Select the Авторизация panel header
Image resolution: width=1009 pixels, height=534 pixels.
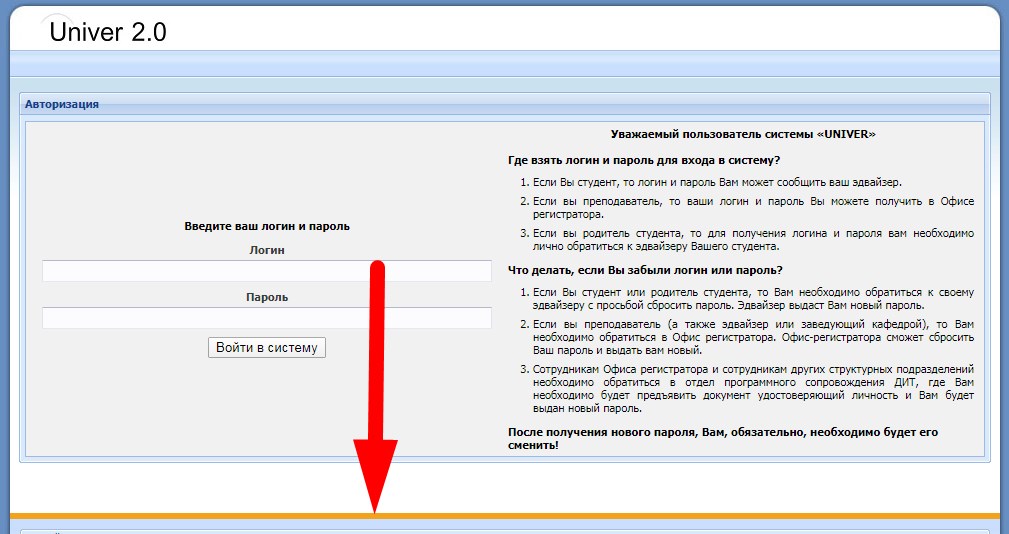click(62, 104)
